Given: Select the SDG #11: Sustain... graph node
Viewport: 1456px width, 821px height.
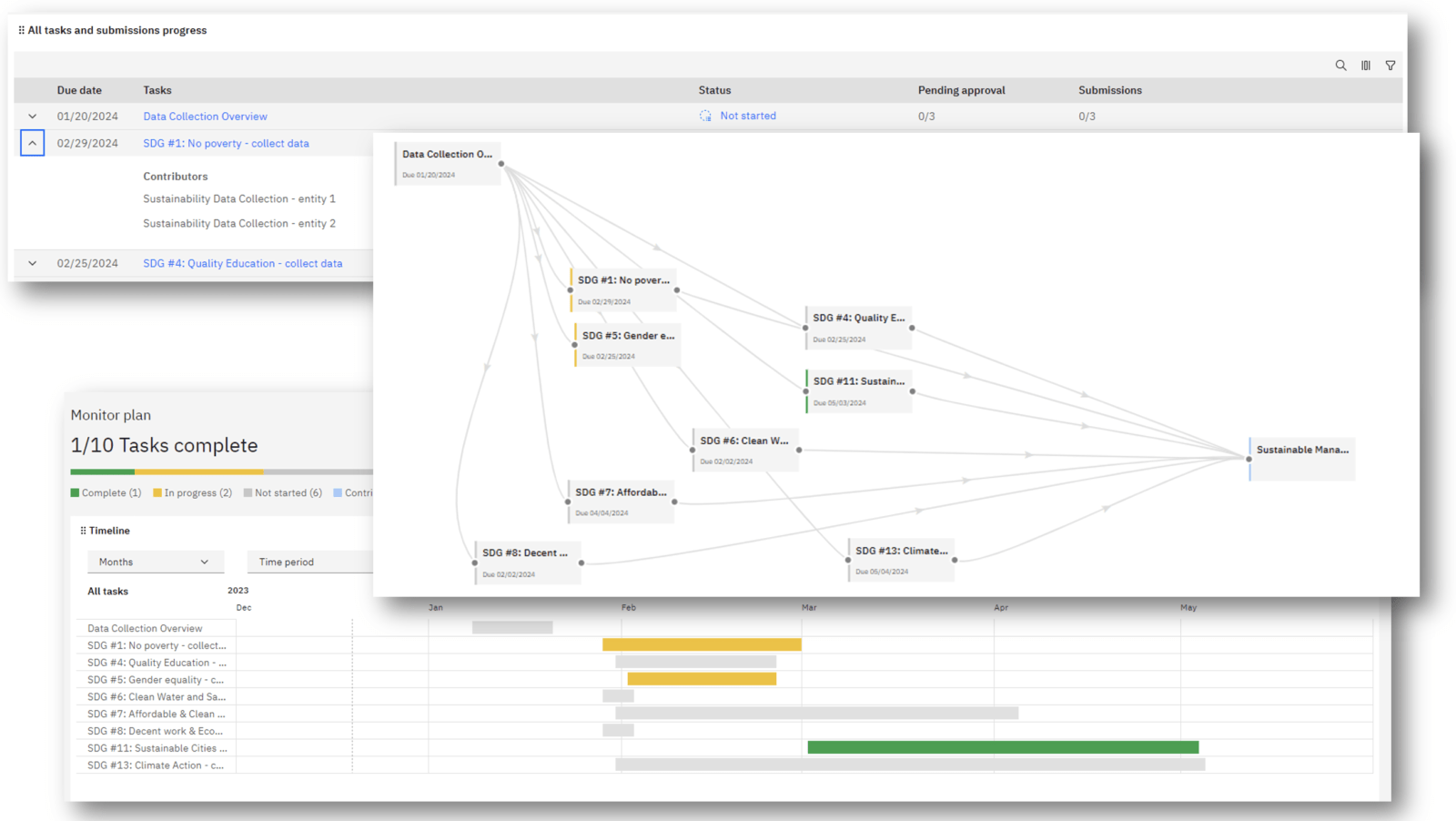Looking at the screenshot, I should (x=858, y=391).
